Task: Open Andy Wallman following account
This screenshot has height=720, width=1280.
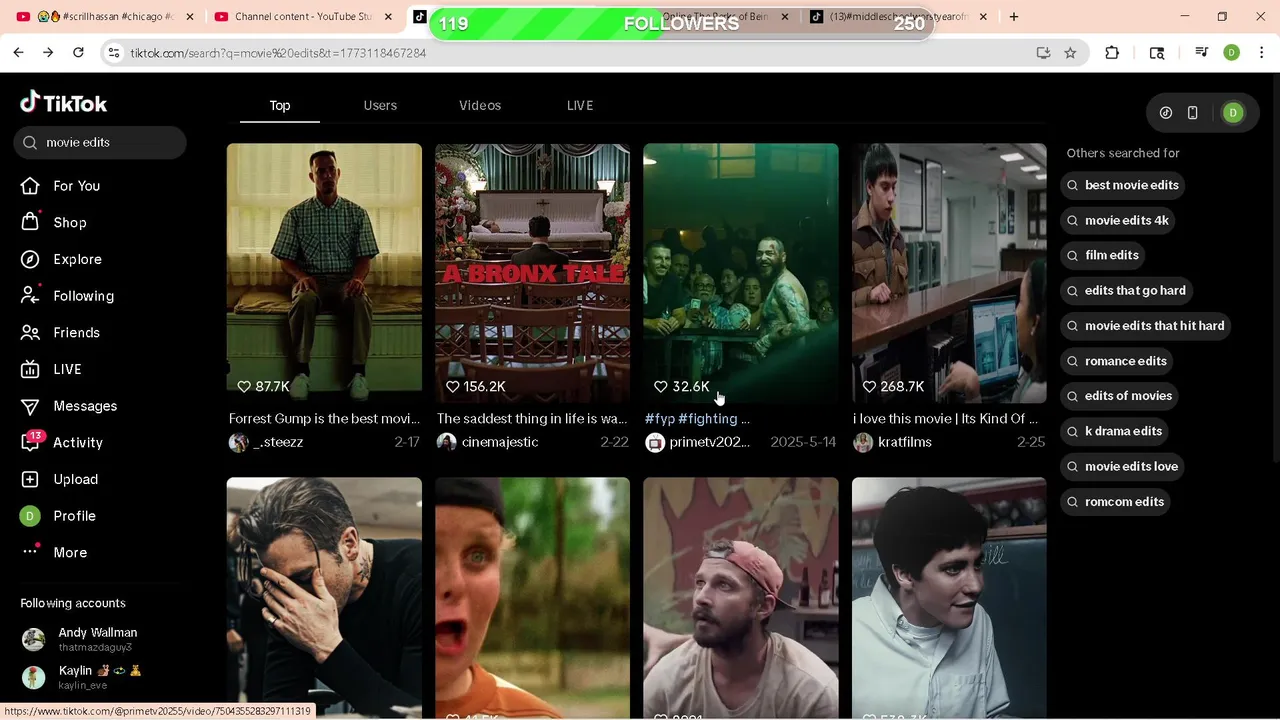Action: 98,639
